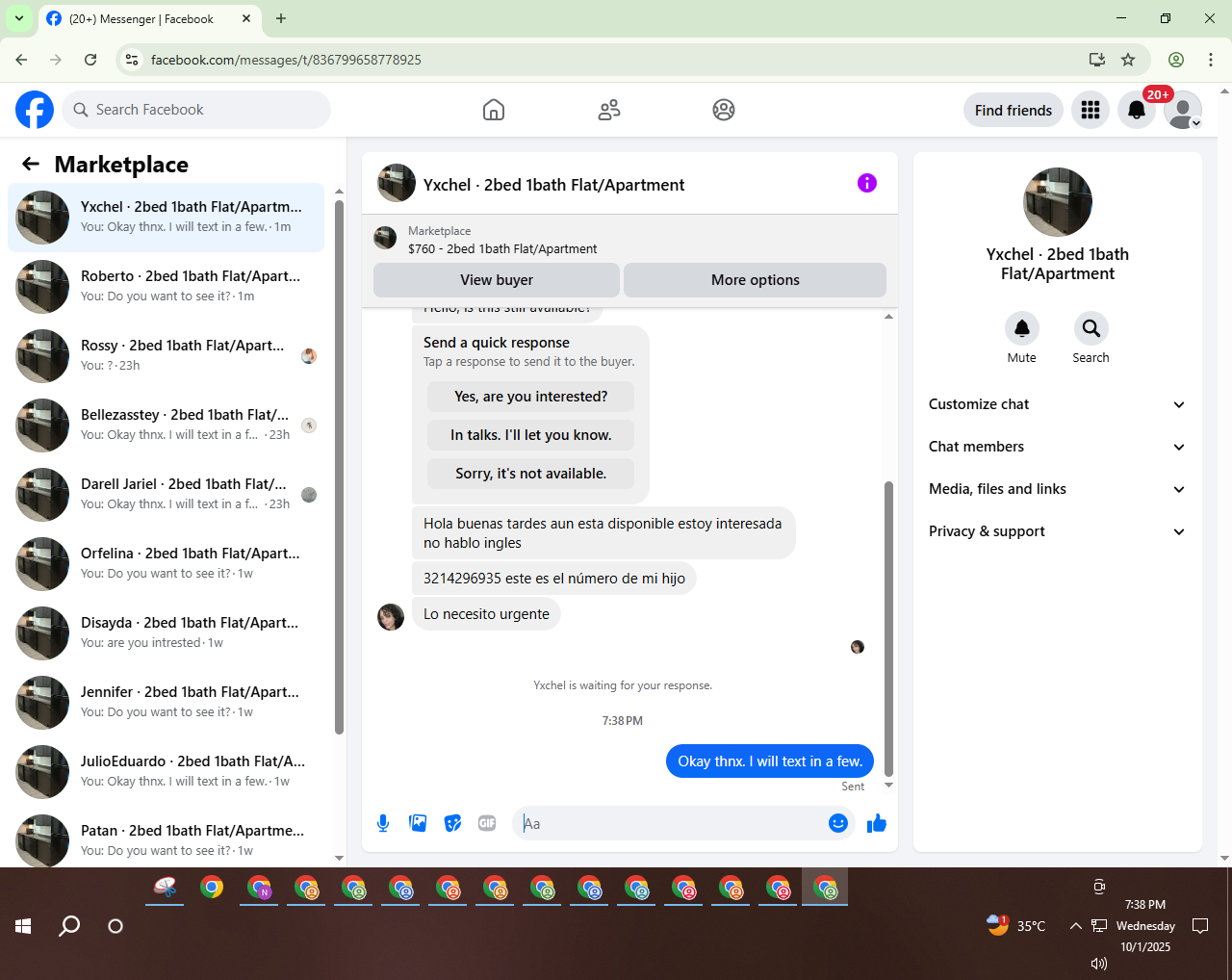
Task: Search in conversation using magnifier icon
Action: (1091, 328)
